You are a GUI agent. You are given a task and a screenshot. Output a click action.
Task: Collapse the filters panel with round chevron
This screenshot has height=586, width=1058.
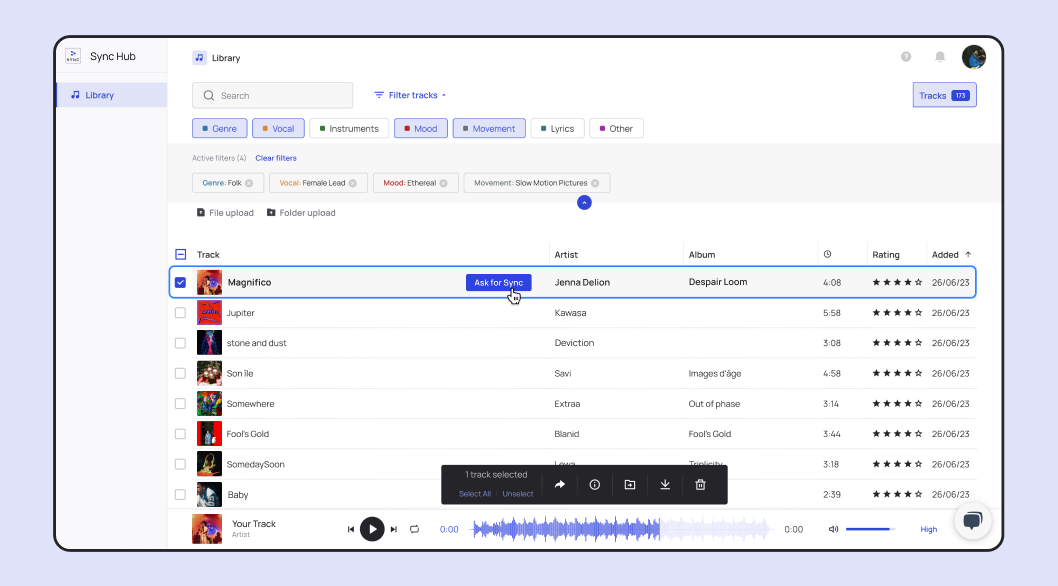click(x=584, y=203)
